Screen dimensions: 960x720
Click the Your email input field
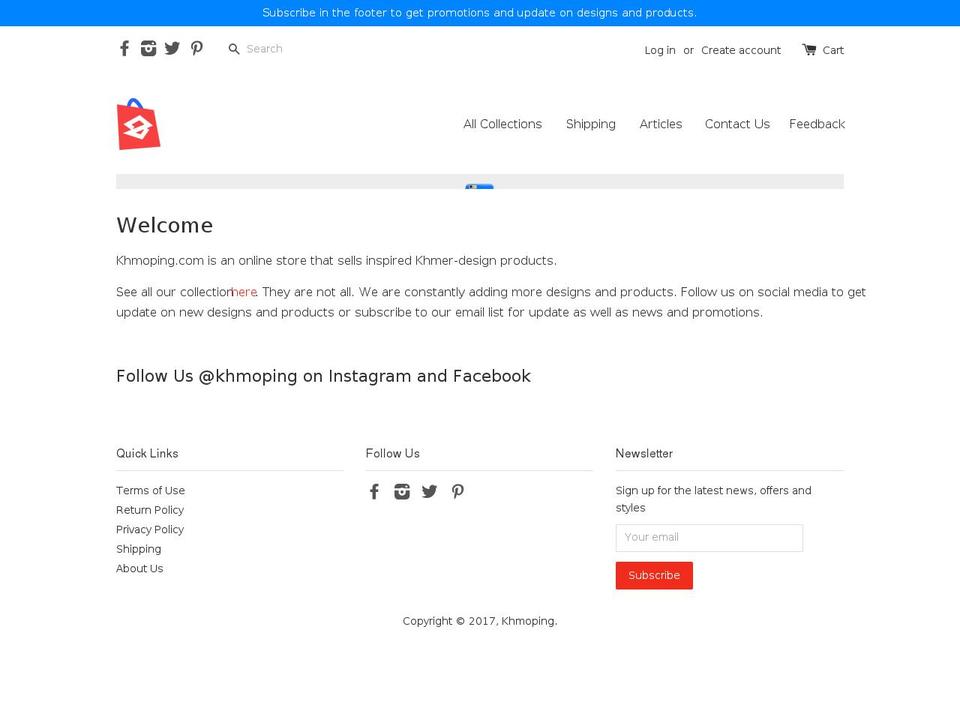(709, 537)
